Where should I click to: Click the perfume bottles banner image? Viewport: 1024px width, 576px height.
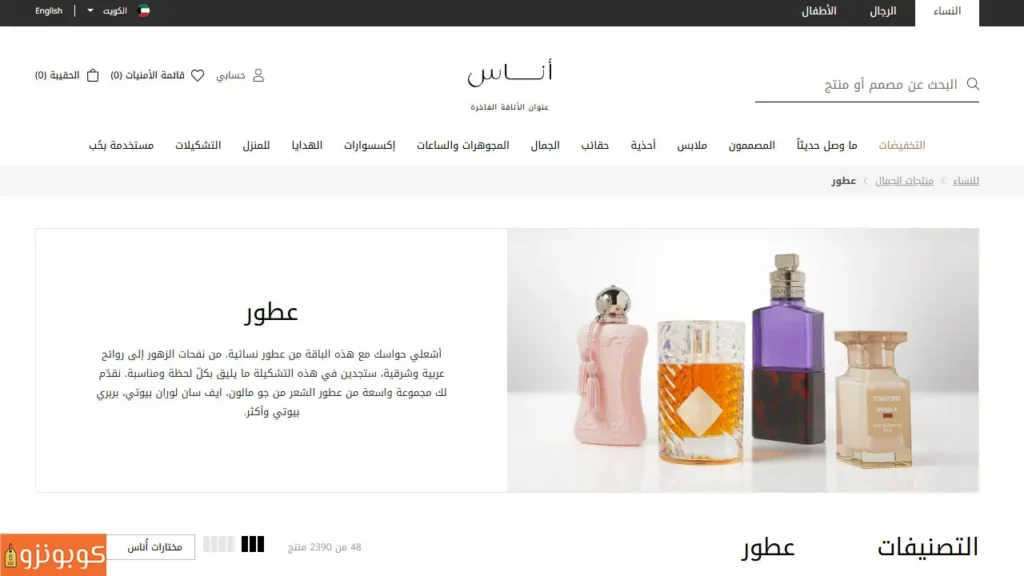point(743,360)
